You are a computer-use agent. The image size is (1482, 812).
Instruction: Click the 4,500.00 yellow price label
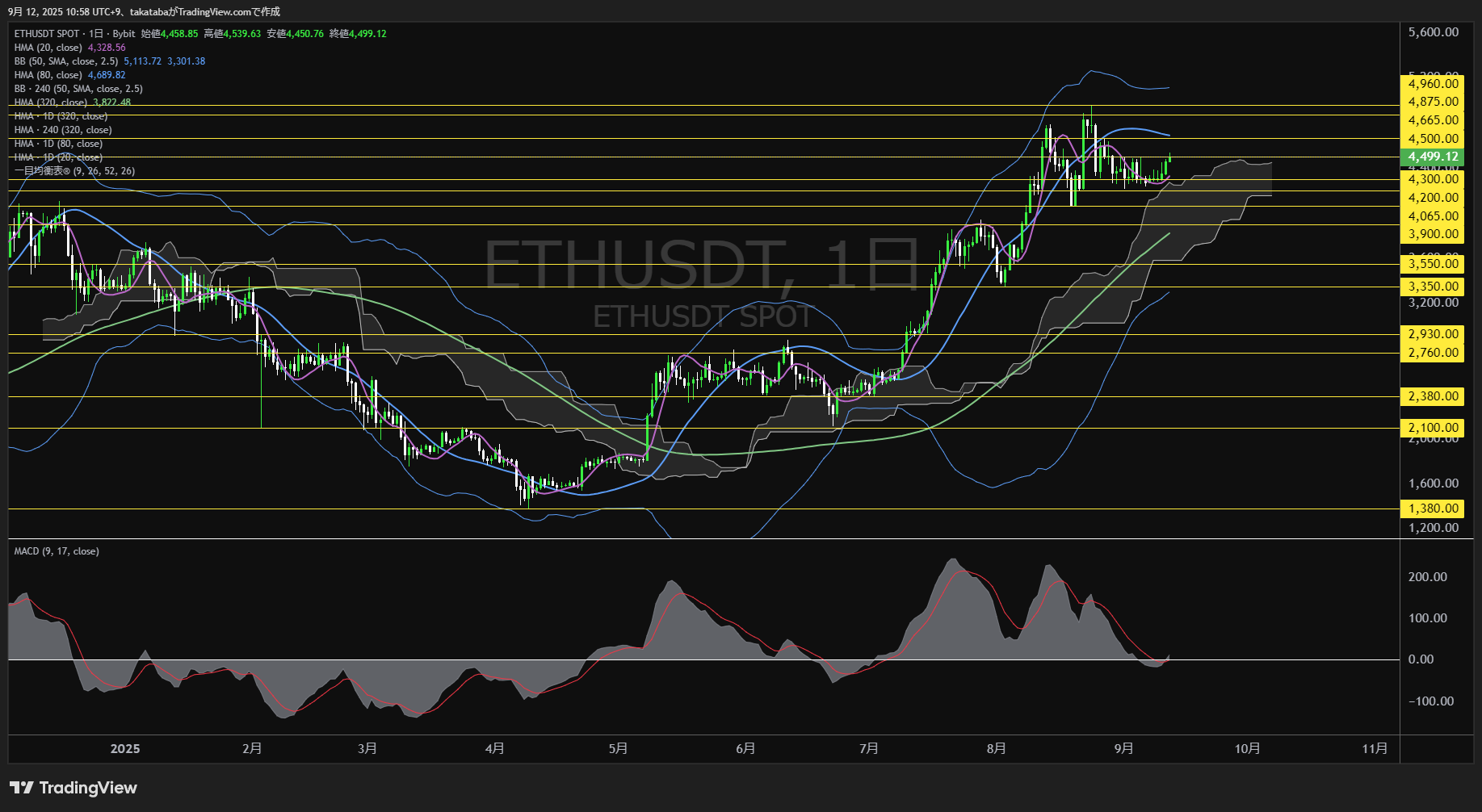[x=1432, y=139]
